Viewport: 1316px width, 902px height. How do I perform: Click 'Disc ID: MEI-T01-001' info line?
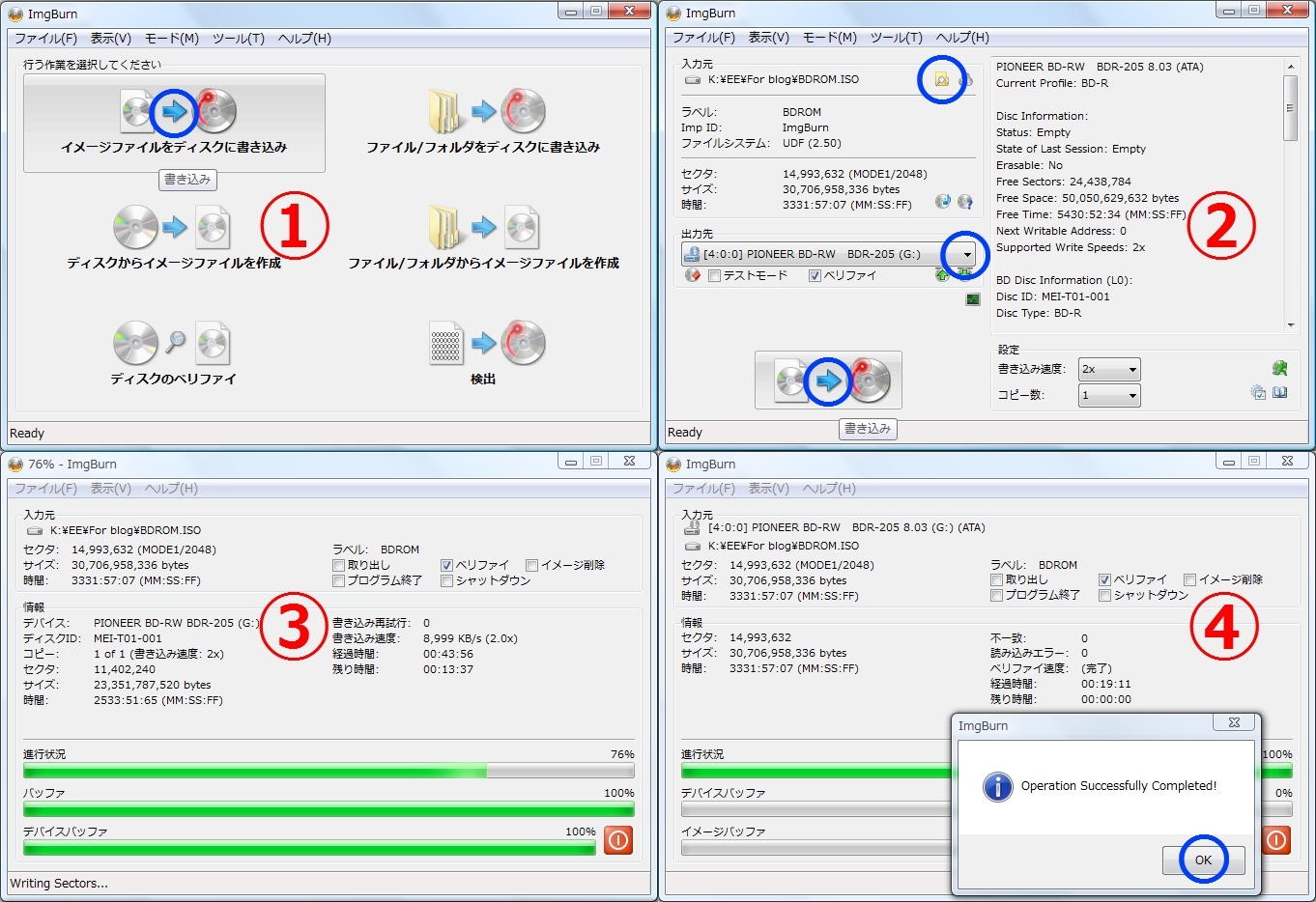pyautogui.click(x=1053, y=296)
